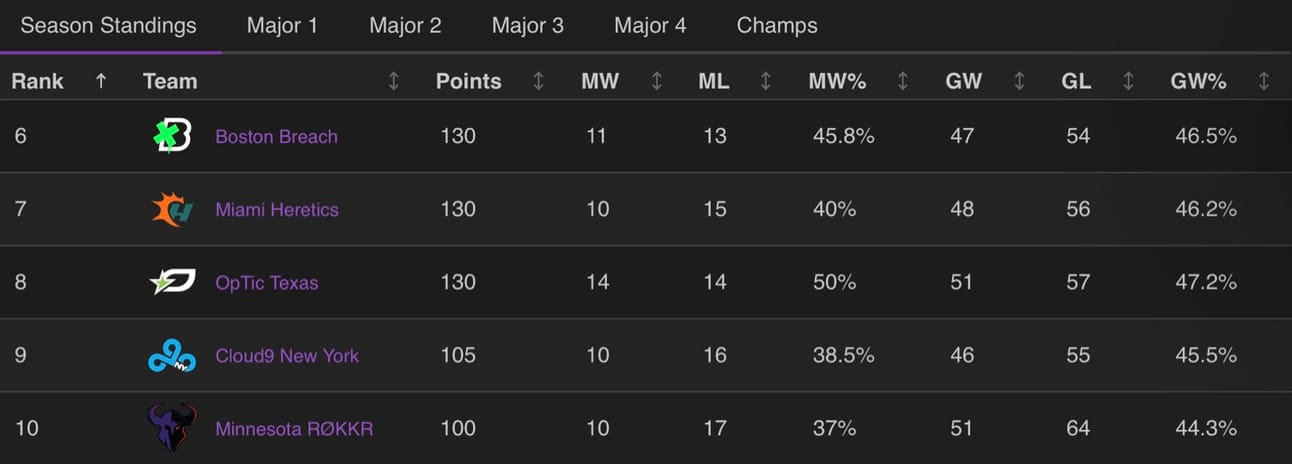1292x464 pixels.
Task: Click the Miami Heretics team logo
Action: [x=171, y=209]
